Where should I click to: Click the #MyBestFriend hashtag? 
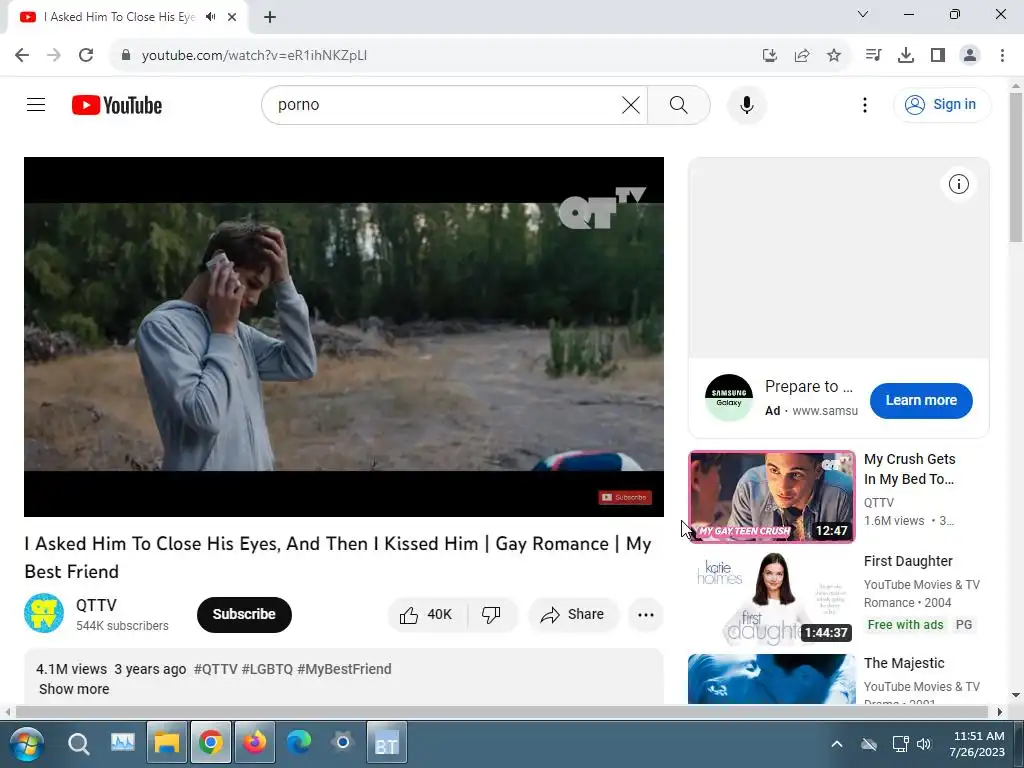(344, 669)
